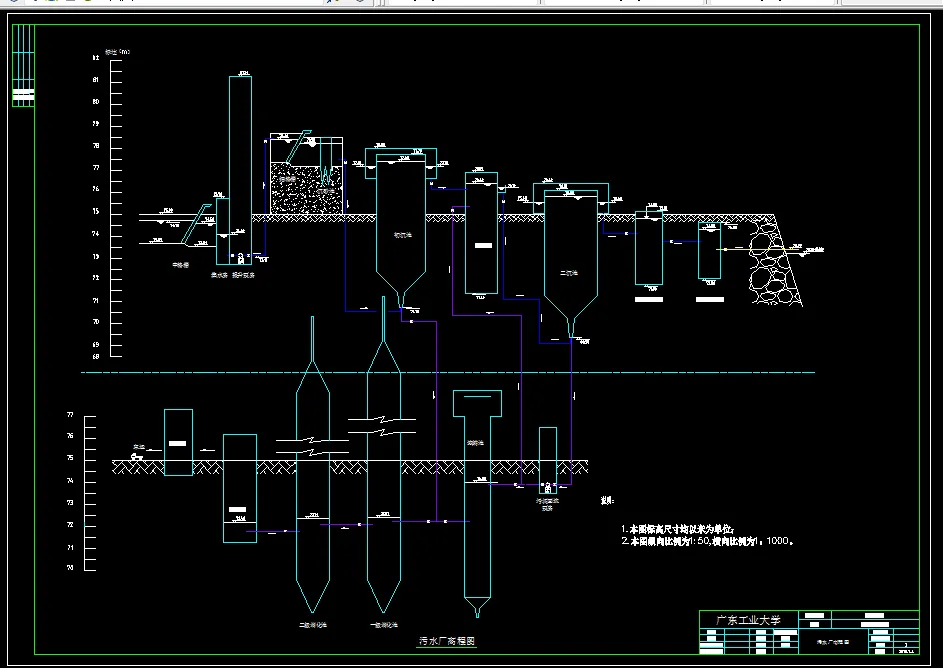Click the '68' mark on the elevation scale
The height and width of the screenshot is (668, 943).
pos(96,356)
